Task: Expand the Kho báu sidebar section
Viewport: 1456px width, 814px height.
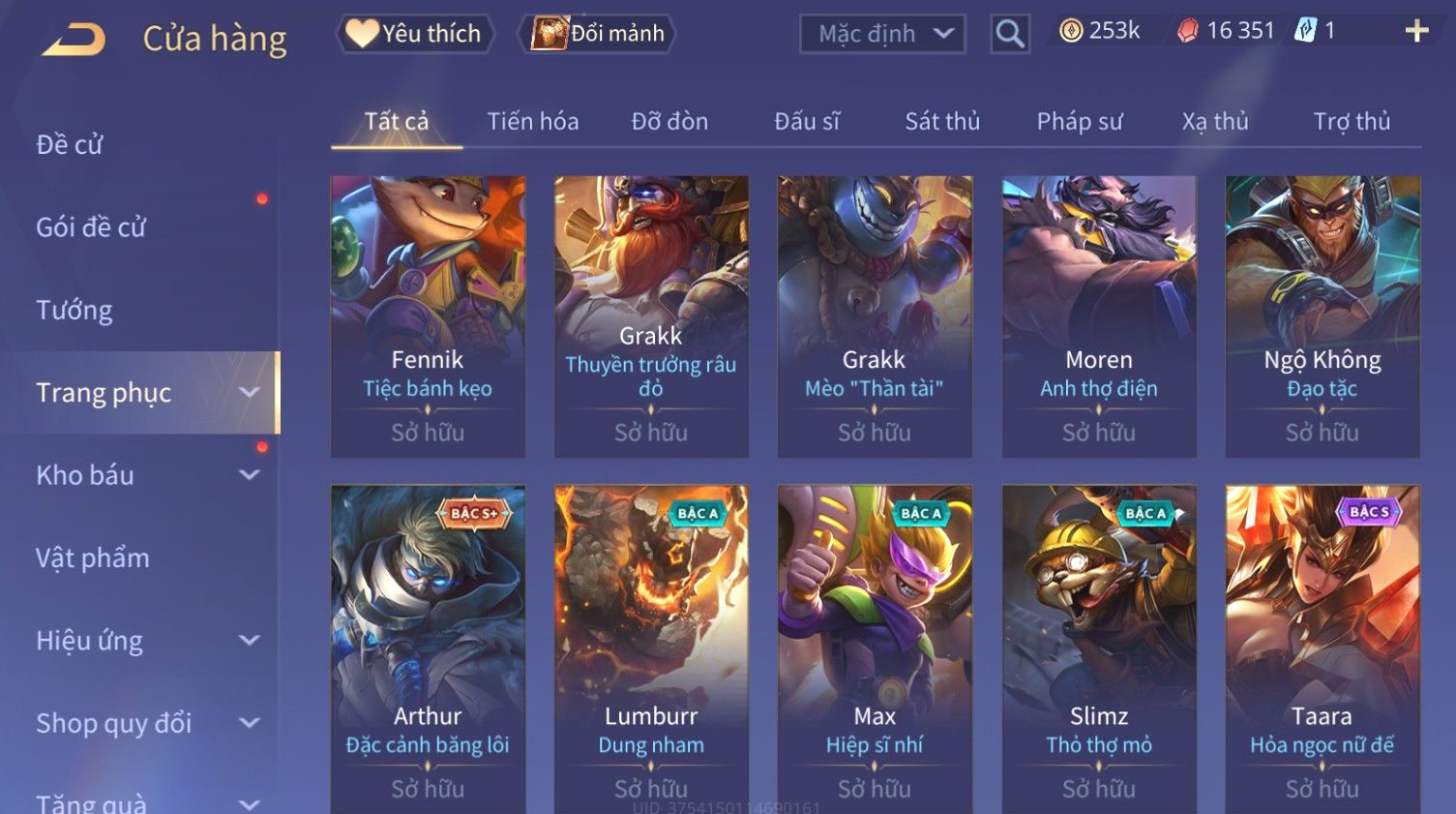Action: click(x=249, y=475)
